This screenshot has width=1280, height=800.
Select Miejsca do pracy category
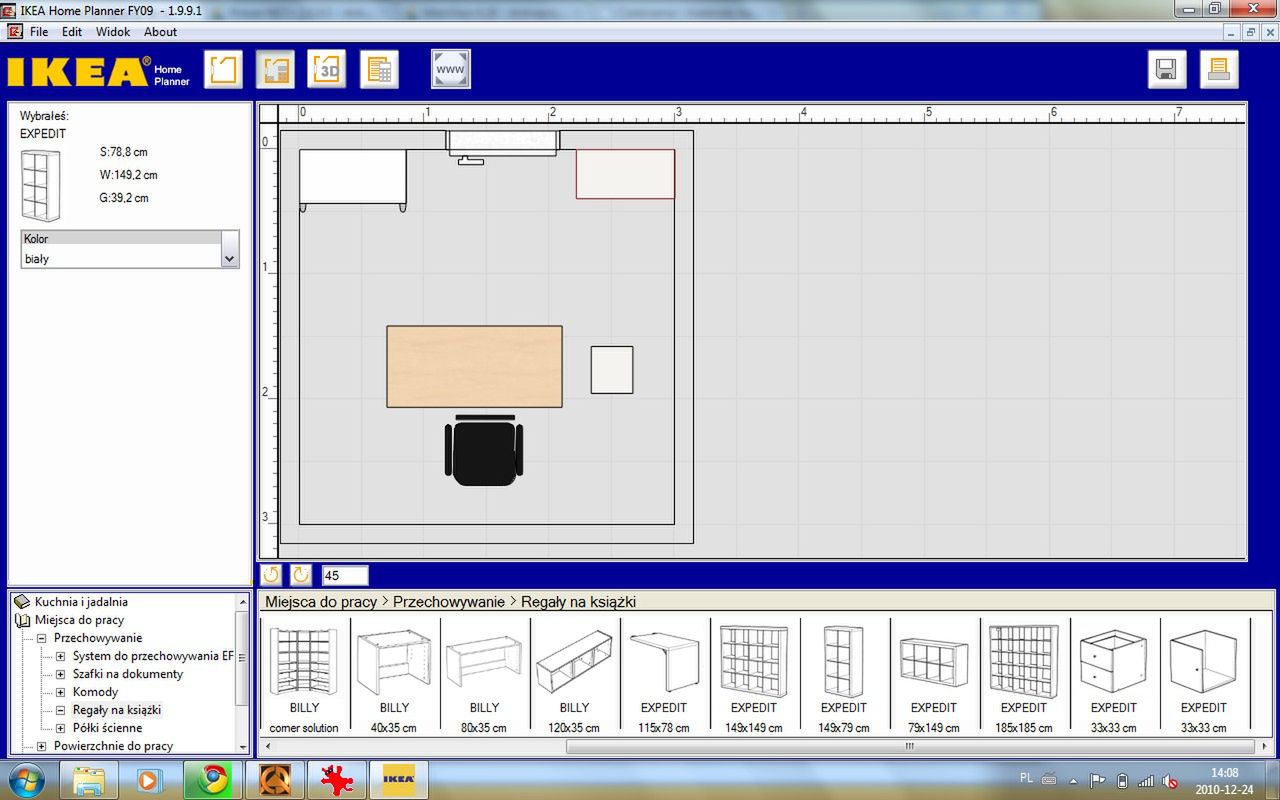tap(79, 620)
